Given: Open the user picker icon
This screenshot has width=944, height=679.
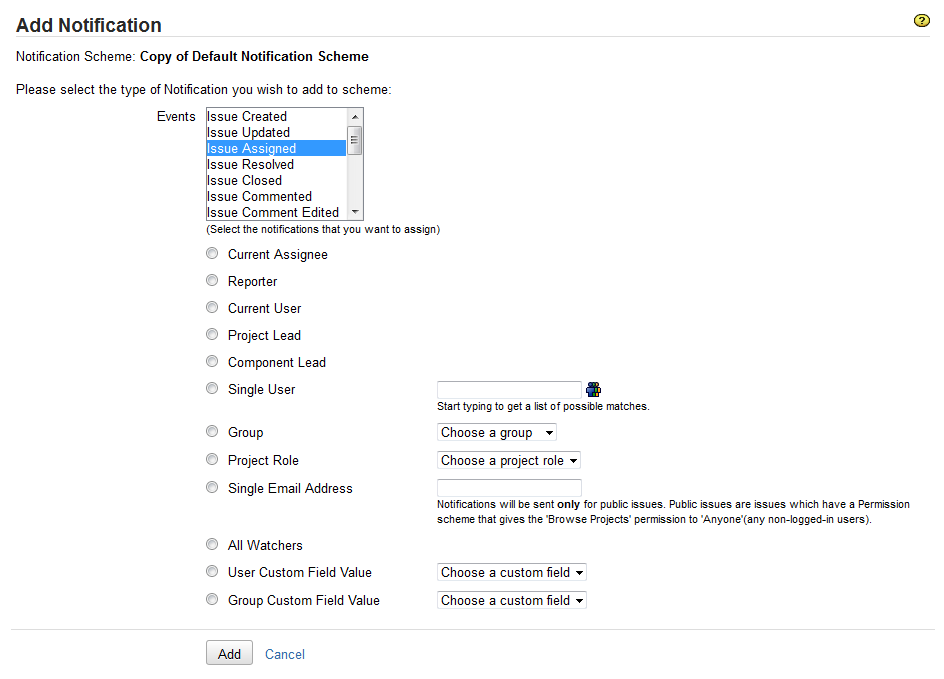Looking at the screenshot, I should pyautogui.click(x=593, y=390).
